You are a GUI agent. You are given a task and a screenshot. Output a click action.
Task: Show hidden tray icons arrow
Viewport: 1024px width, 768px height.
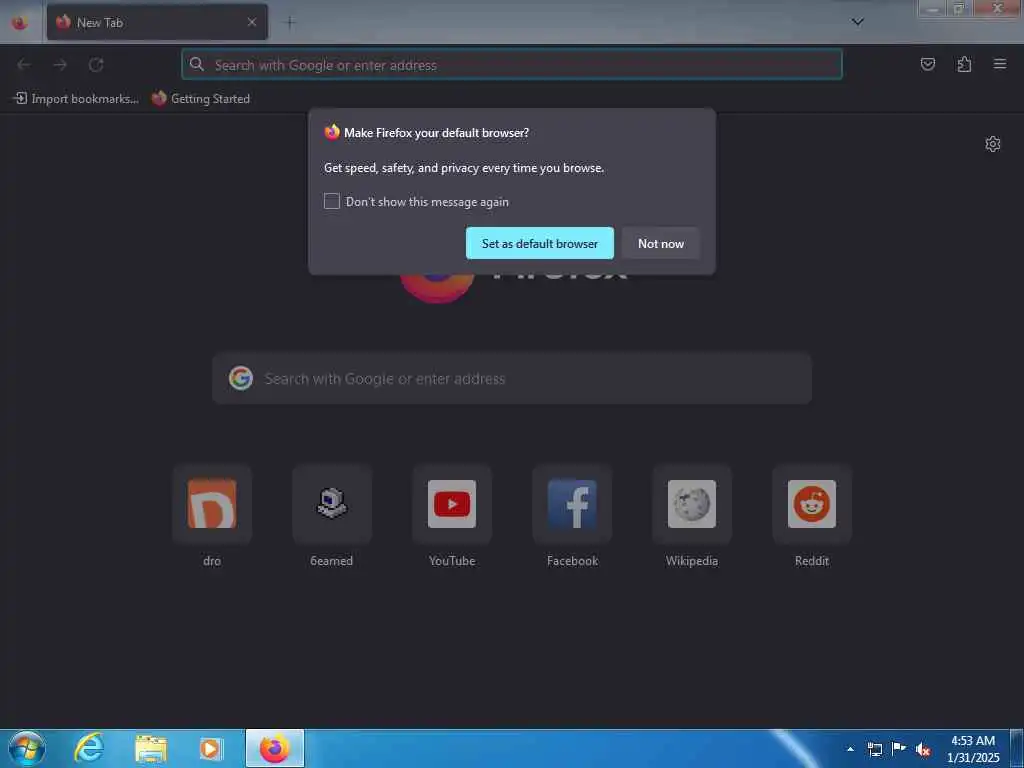[x=850, y=749]
